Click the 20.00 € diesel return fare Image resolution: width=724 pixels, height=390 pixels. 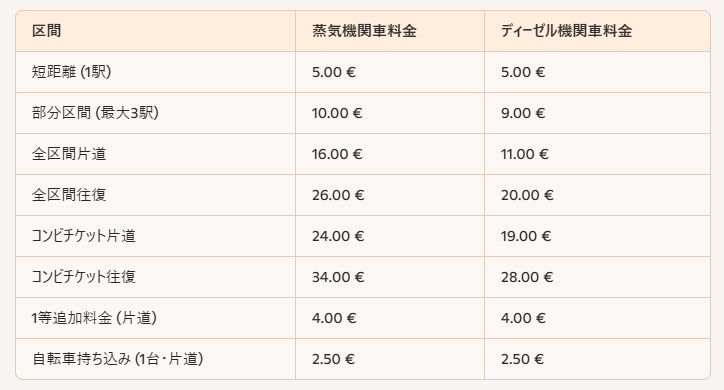527,195
